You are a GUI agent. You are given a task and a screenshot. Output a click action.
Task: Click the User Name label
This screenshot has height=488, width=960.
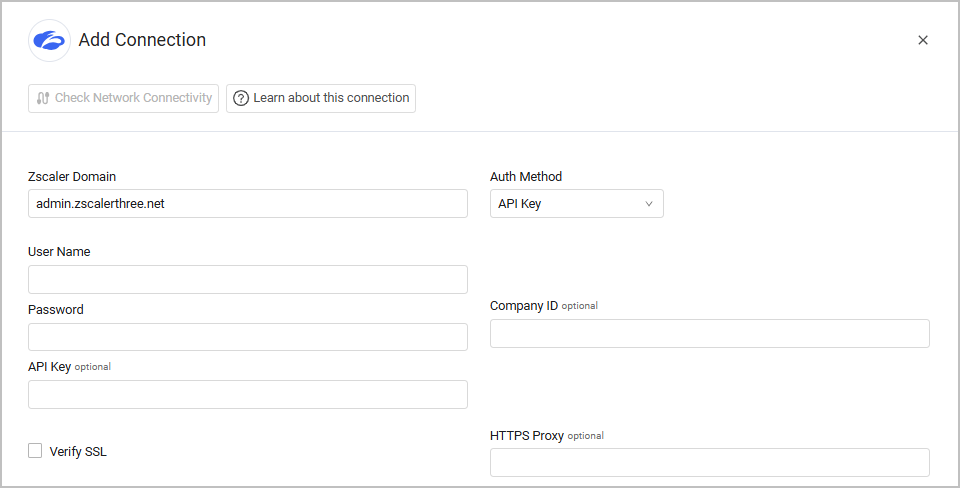pos(59,252)
